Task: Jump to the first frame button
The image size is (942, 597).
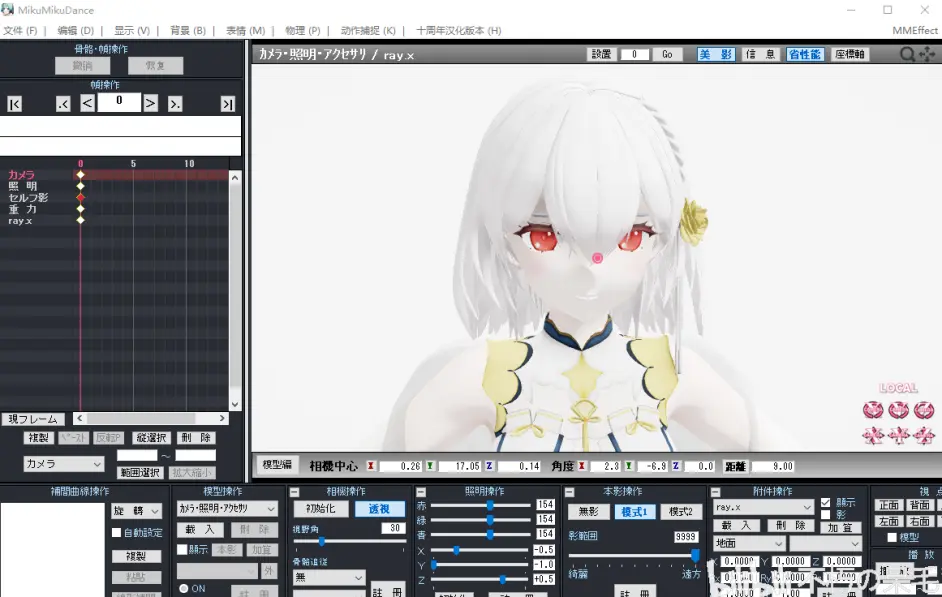Action: pos(14,105)
